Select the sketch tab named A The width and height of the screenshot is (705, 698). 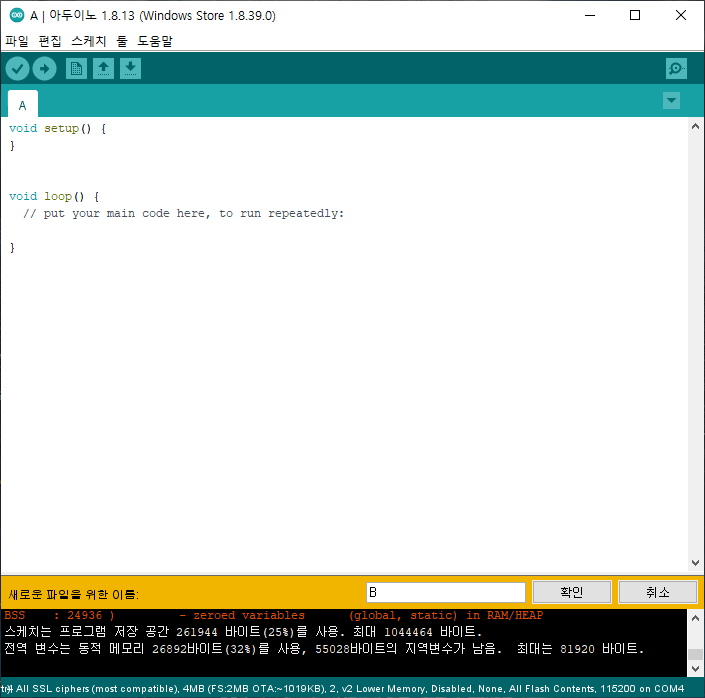(22, 105)
